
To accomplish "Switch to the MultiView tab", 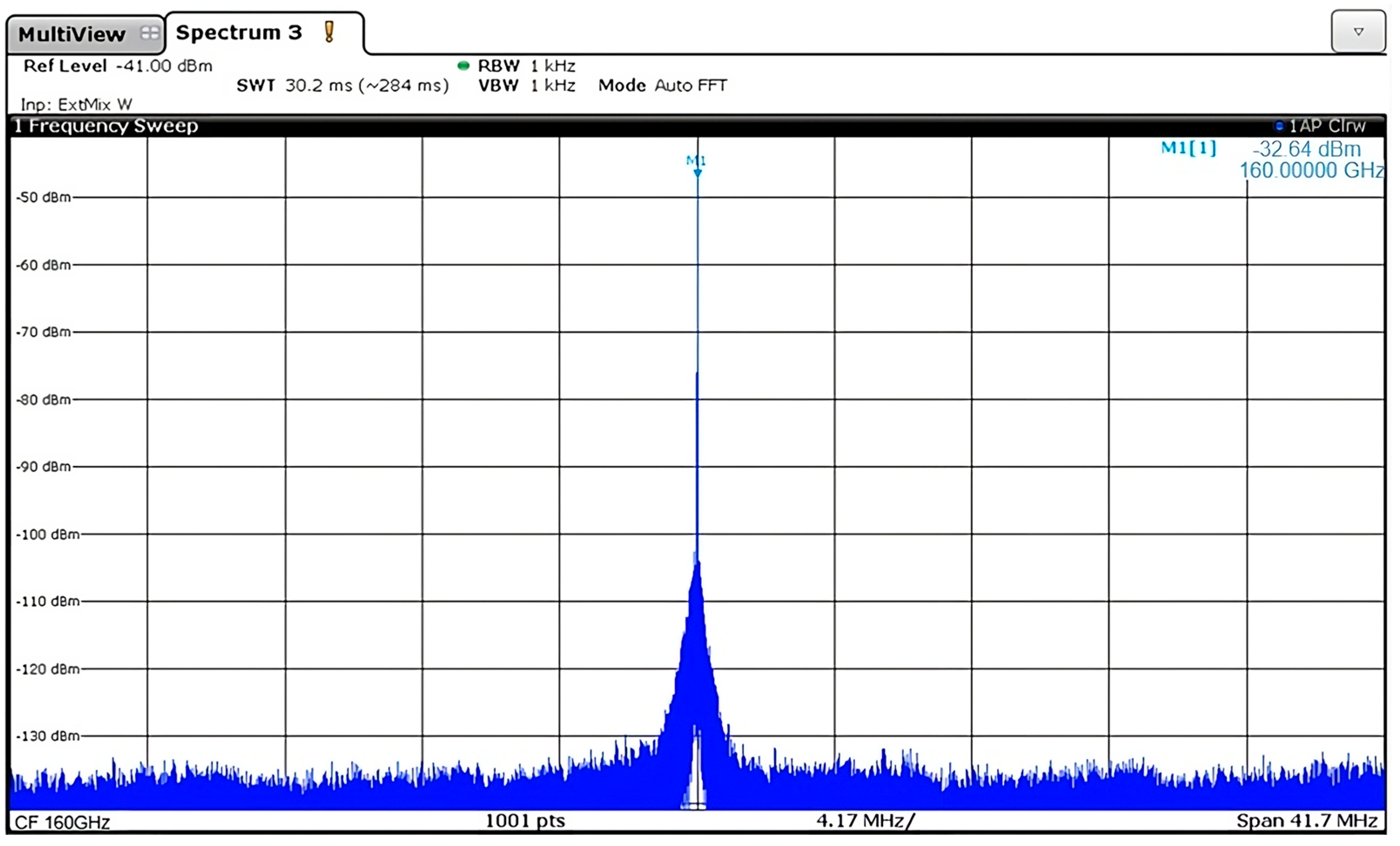I will point(72,34).
